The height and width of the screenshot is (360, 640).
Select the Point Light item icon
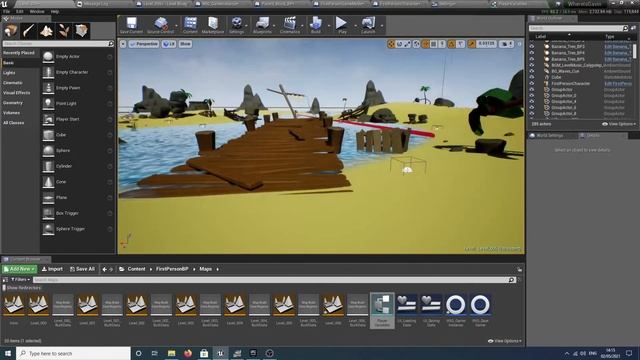(48, 103)
